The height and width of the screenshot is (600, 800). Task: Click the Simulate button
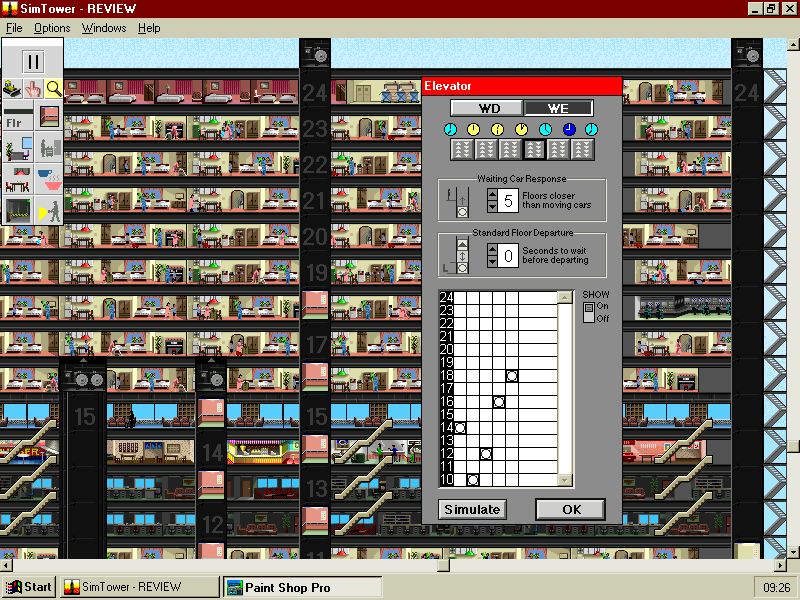pos(472,509)
